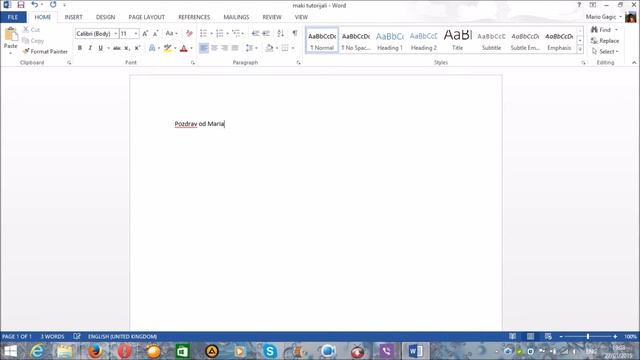Screen dimensions: 640x360
Task: Undo the last action
Action: click(x=35, y=5)
